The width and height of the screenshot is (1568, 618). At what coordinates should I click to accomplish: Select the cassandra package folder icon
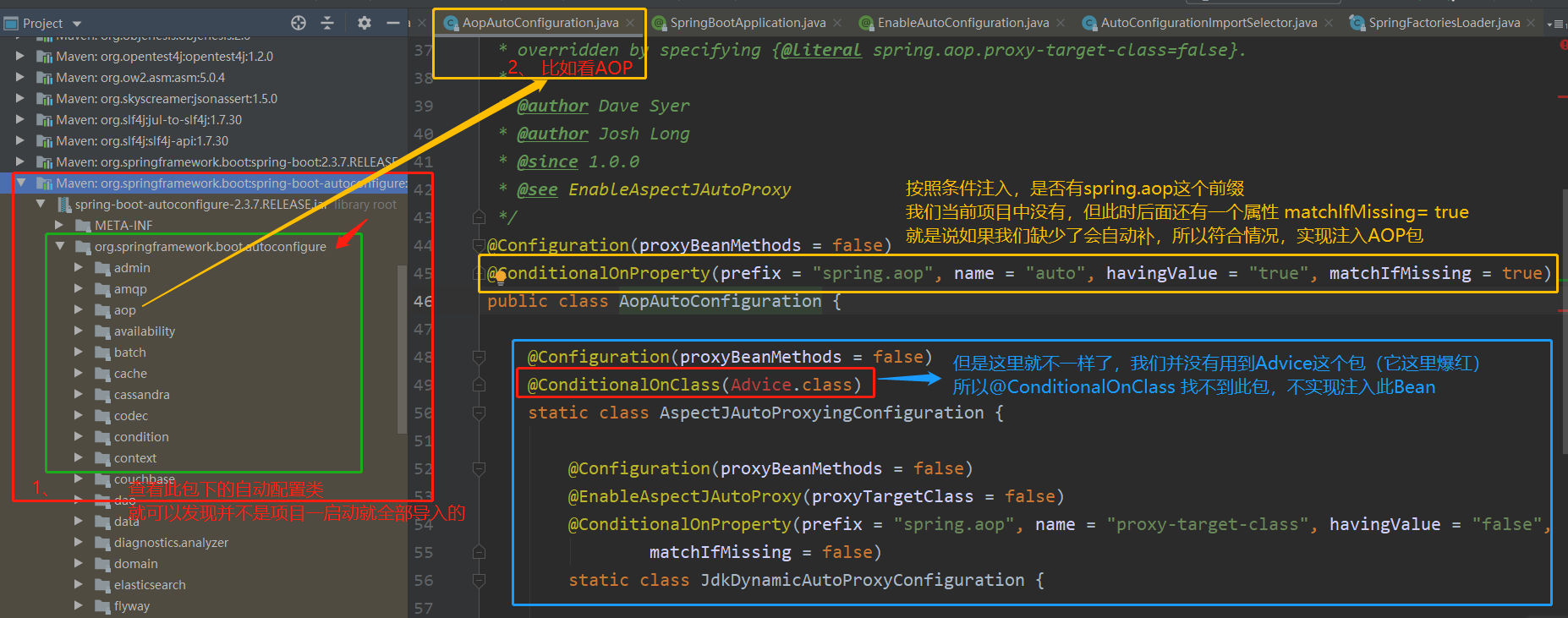[x=102, y=395]
